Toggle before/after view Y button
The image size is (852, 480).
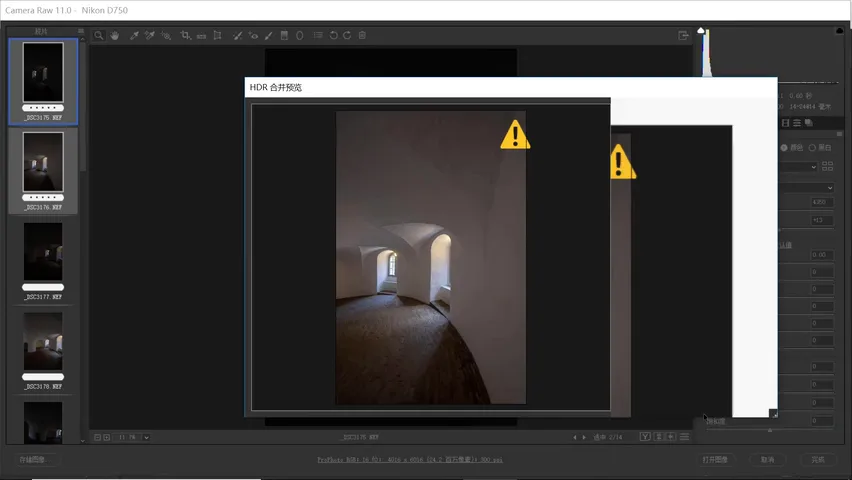point(645,437)
